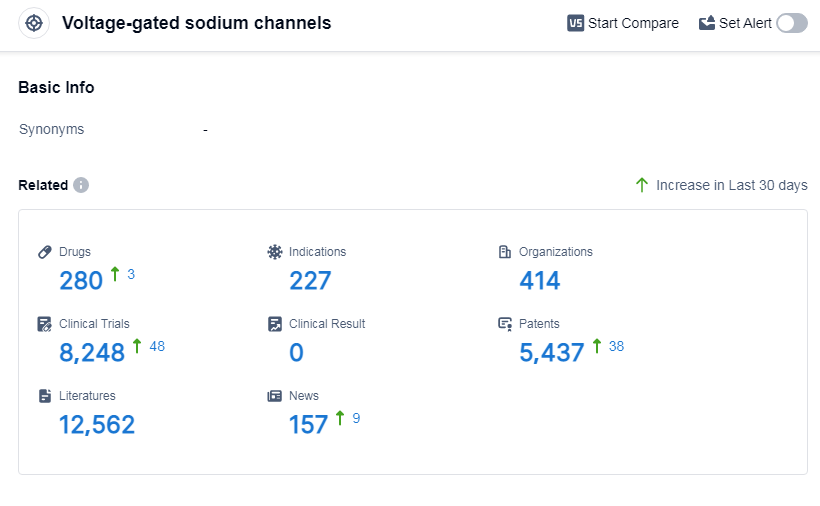Image resolution: width=820 pixels, height=506 pixels.
Task: Click the News newspaper icon
Action: [275, 396]
